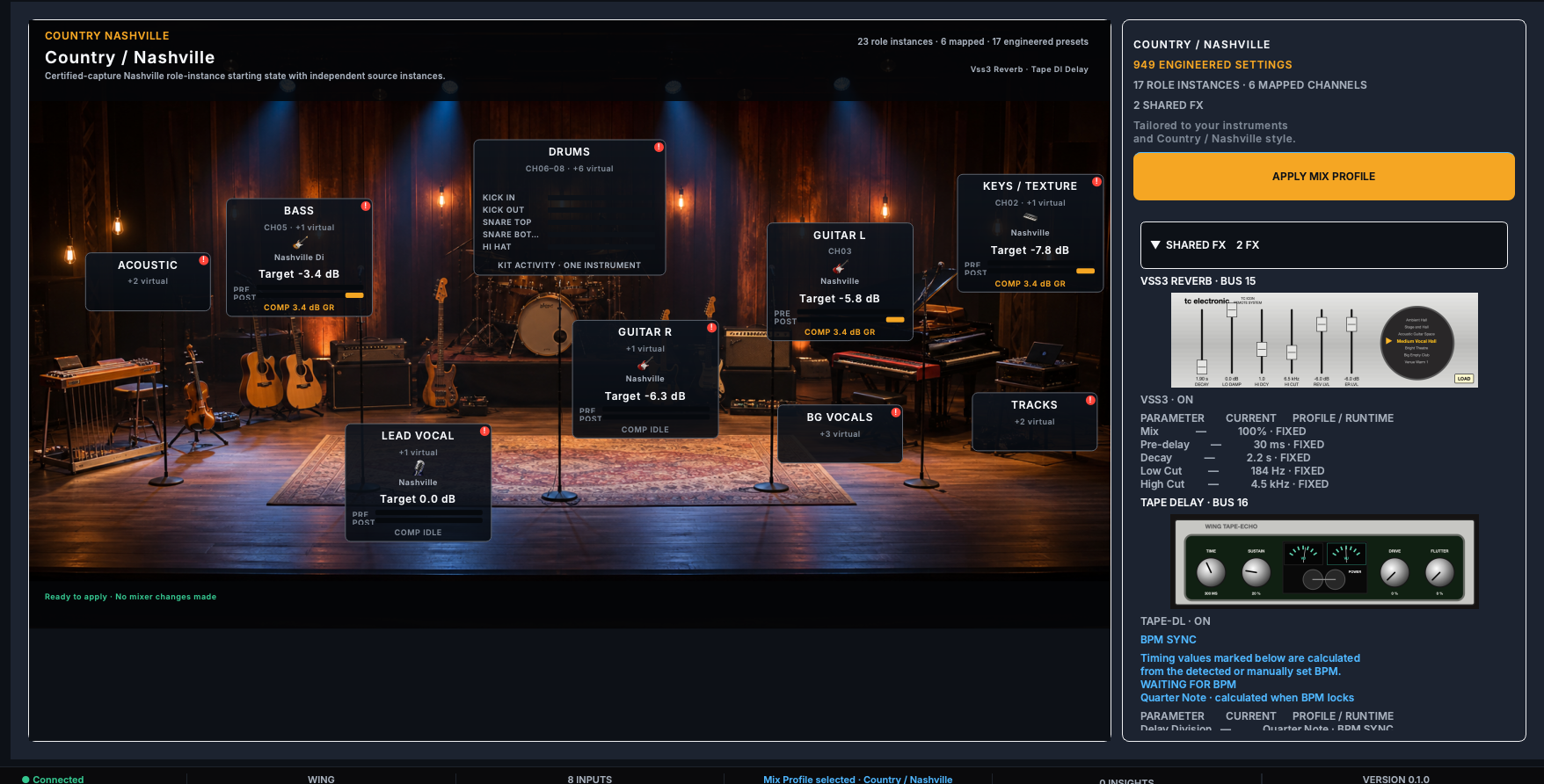
Task: Click 'COMP IDLE' in Lead Vocal card
Action: (x=418, y=533)
